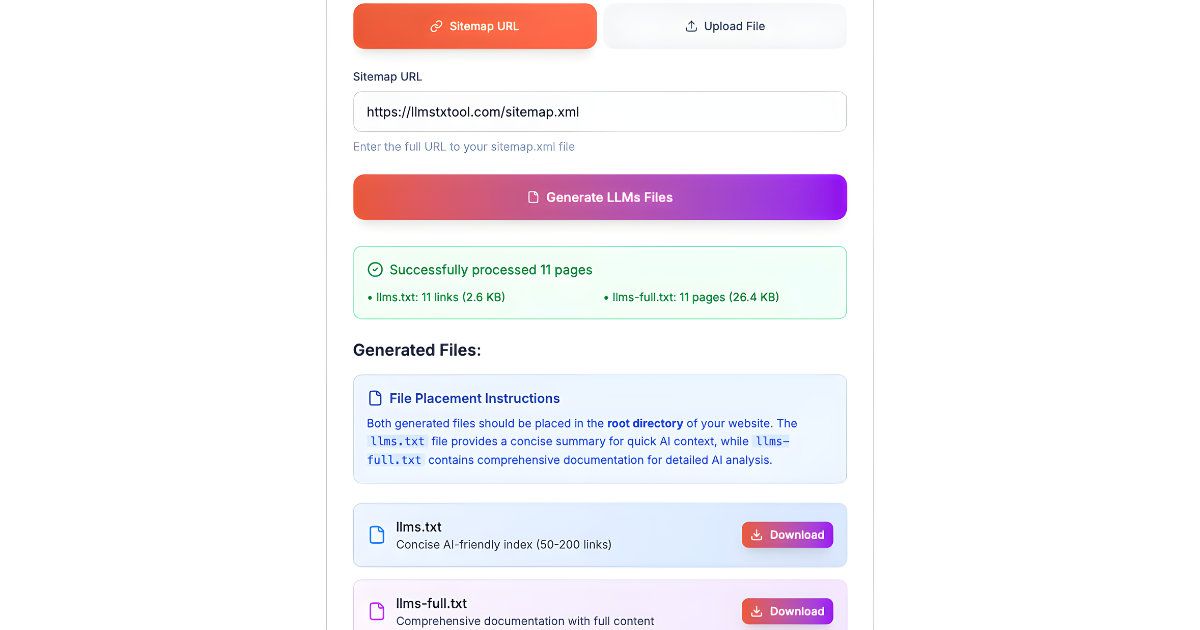This screenshot has width=1200, height=630.
Task: Click the 'llms-full.txt: 11 pages' stat line
Action: tap(694, 297)
